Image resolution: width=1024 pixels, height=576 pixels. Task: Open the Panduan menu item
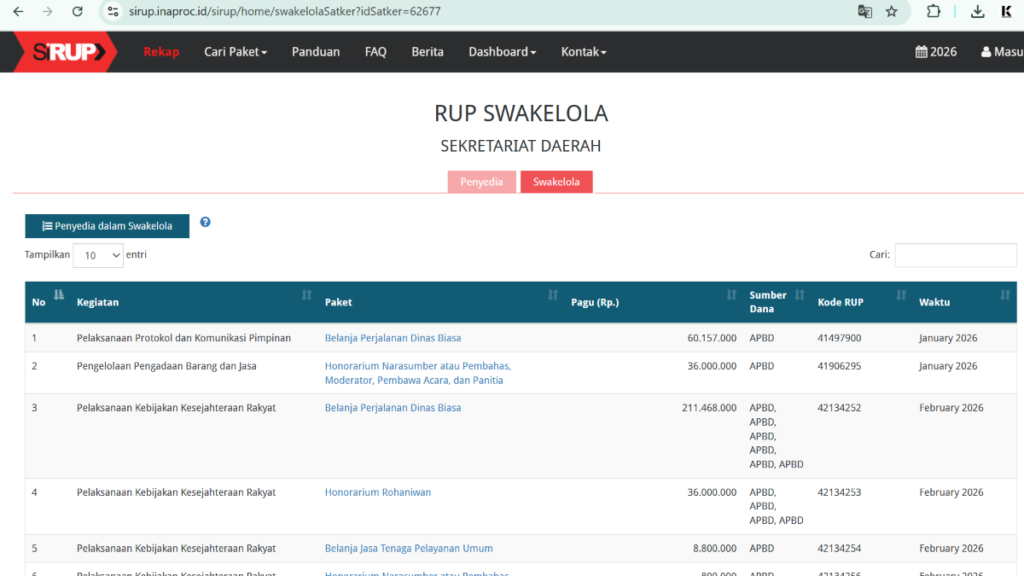316,52
